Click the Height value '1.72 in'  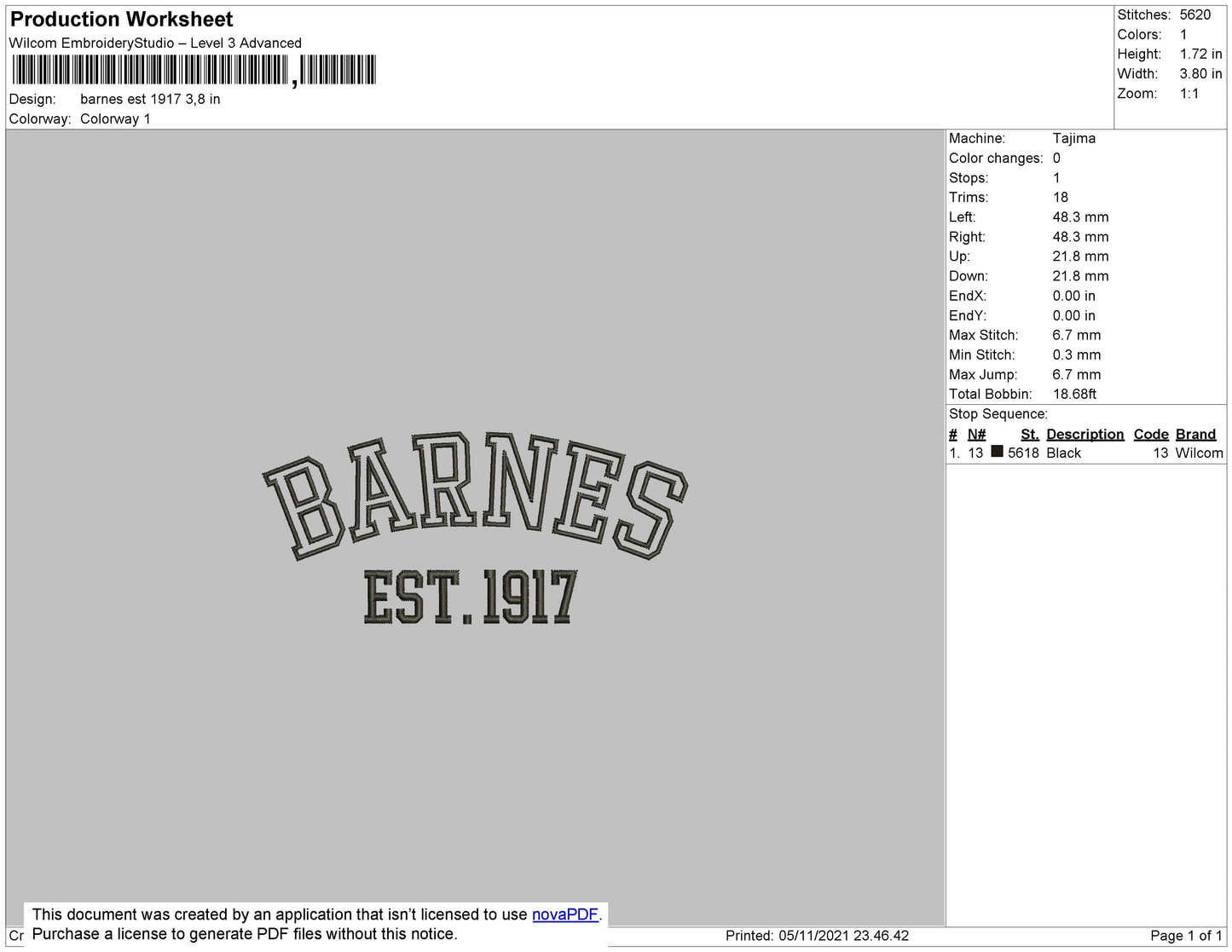[x=1200, y=54]
